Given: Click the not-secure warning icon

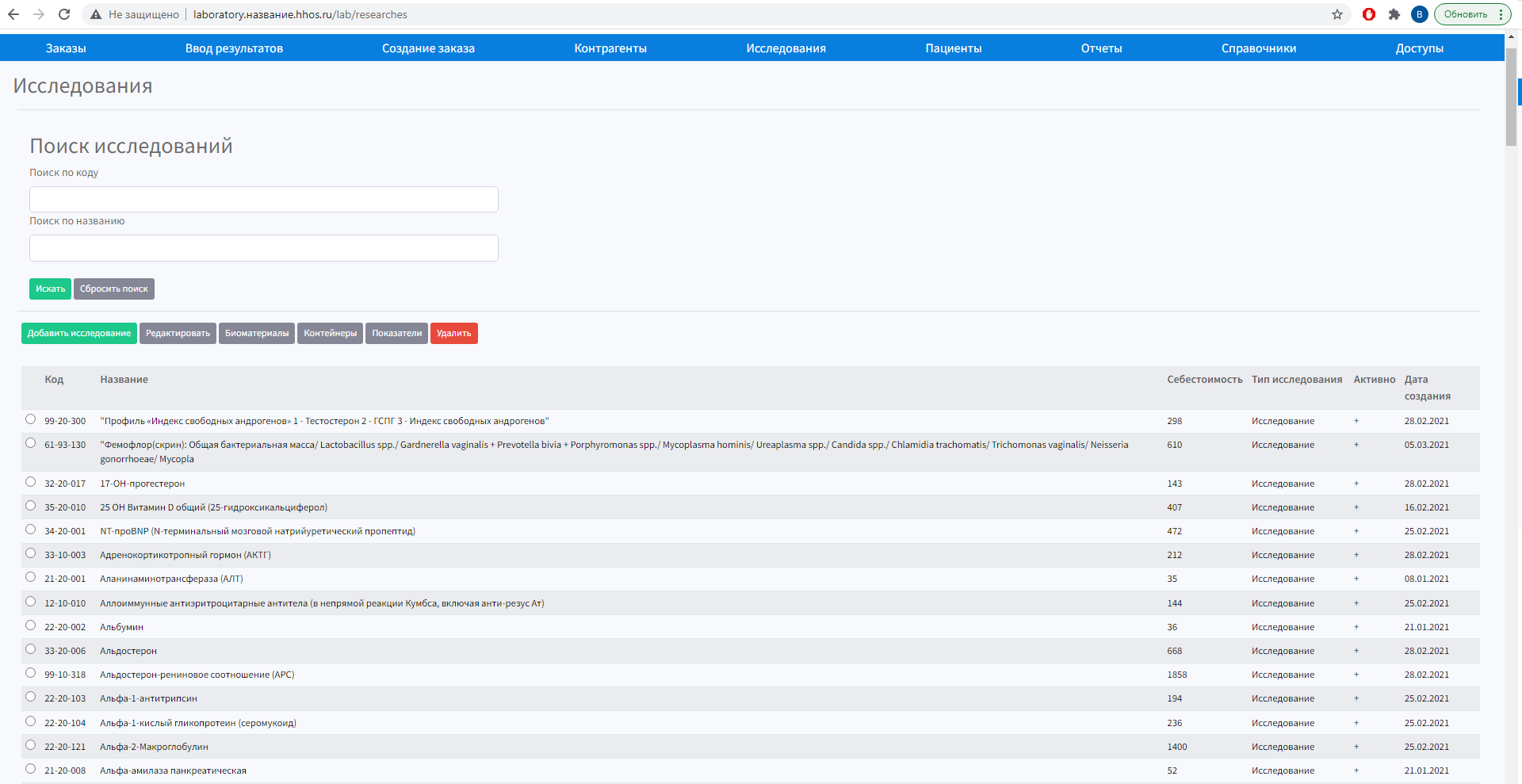Looking at the screenshot, I should pos(96,14).
